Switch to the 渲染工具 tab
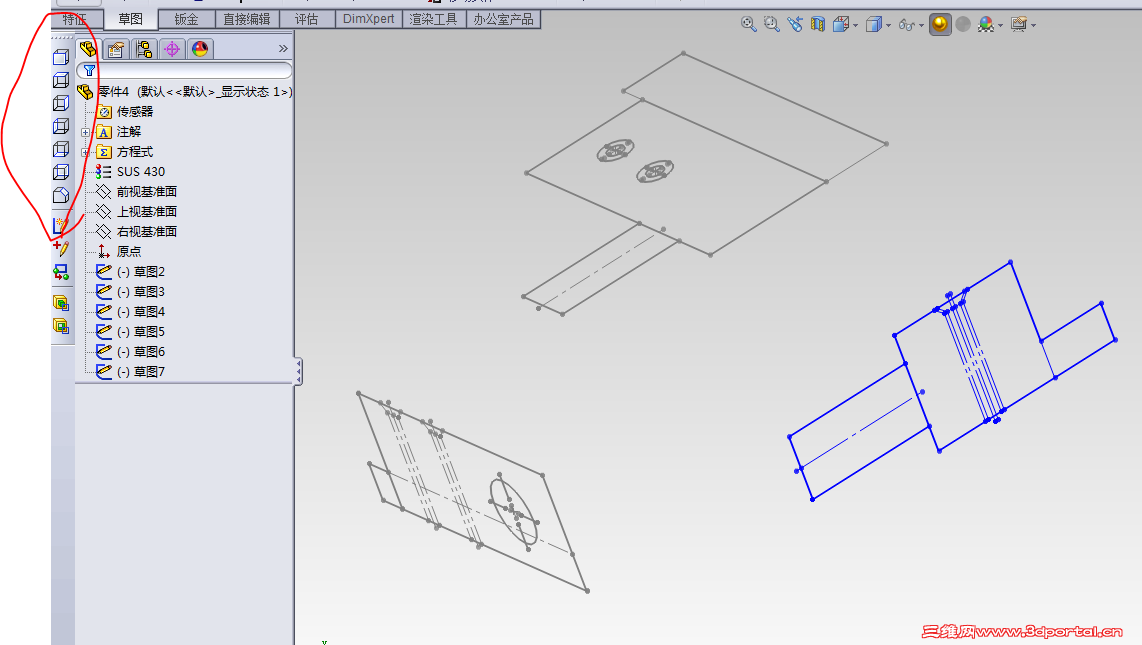Screen dimensions: 1142x645 (433, 19)
